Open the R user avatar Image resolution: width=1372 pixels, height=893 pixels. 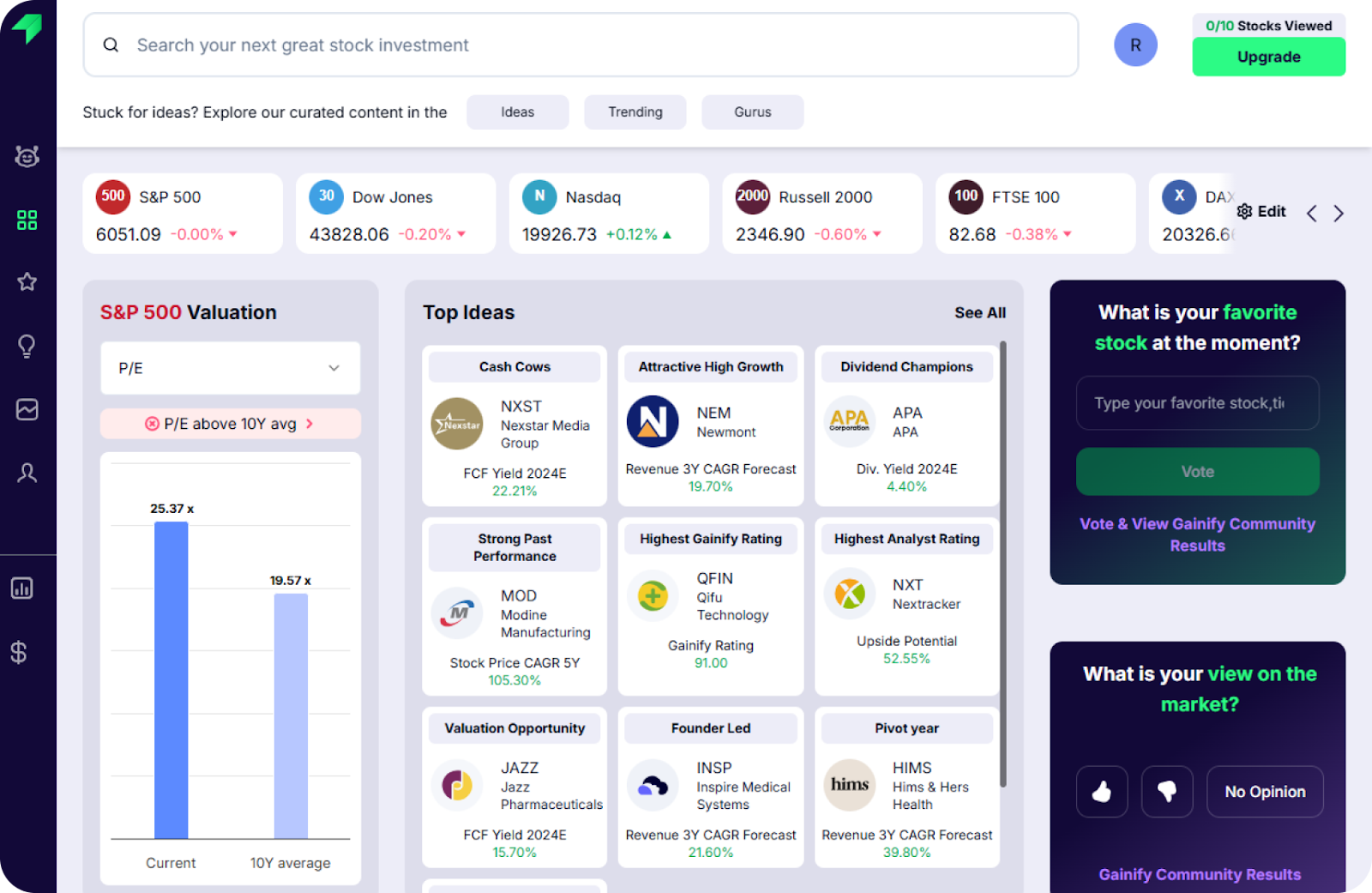(1135, 45)
